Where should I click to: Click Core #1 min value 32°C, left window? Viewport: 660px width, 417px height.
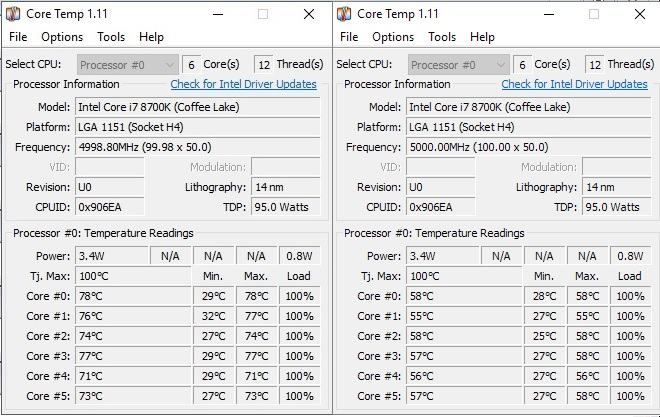pyautogui.click(x=213, y=316)
